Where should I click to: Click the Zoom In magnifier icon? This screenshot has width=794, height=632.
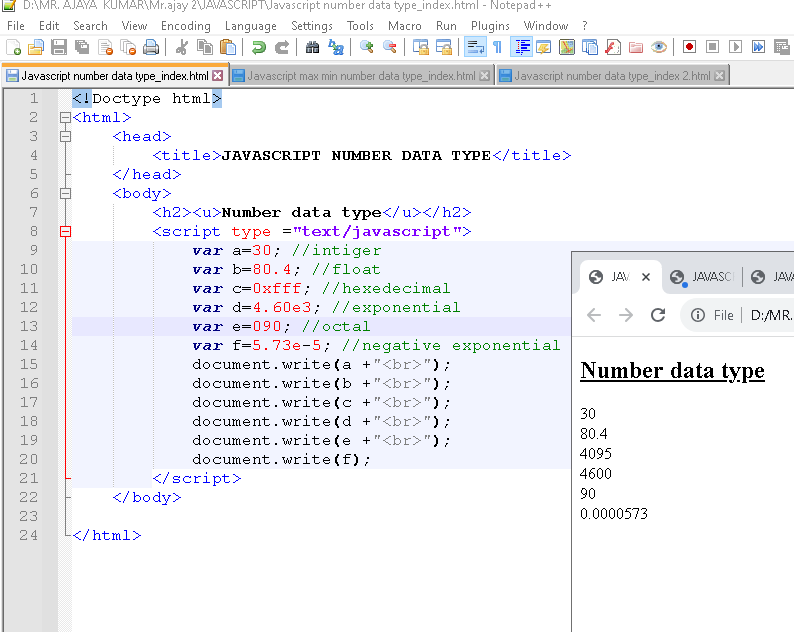pos(367,47)
